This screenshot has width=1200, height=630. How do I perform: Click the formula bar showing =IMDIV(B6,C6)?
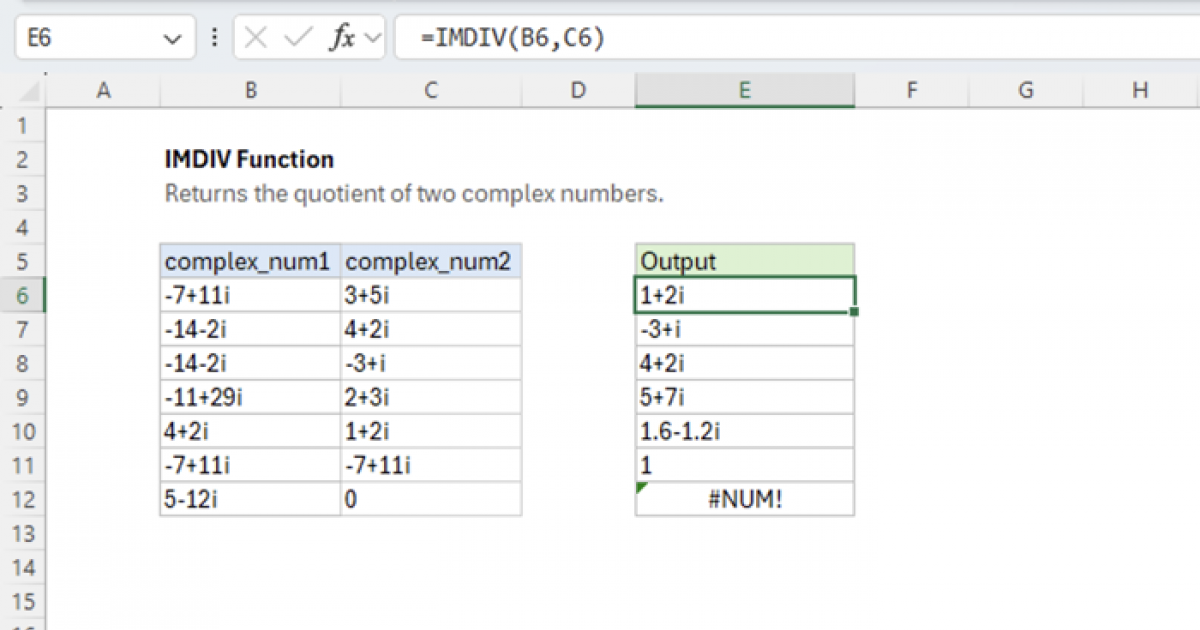[600, 38]
